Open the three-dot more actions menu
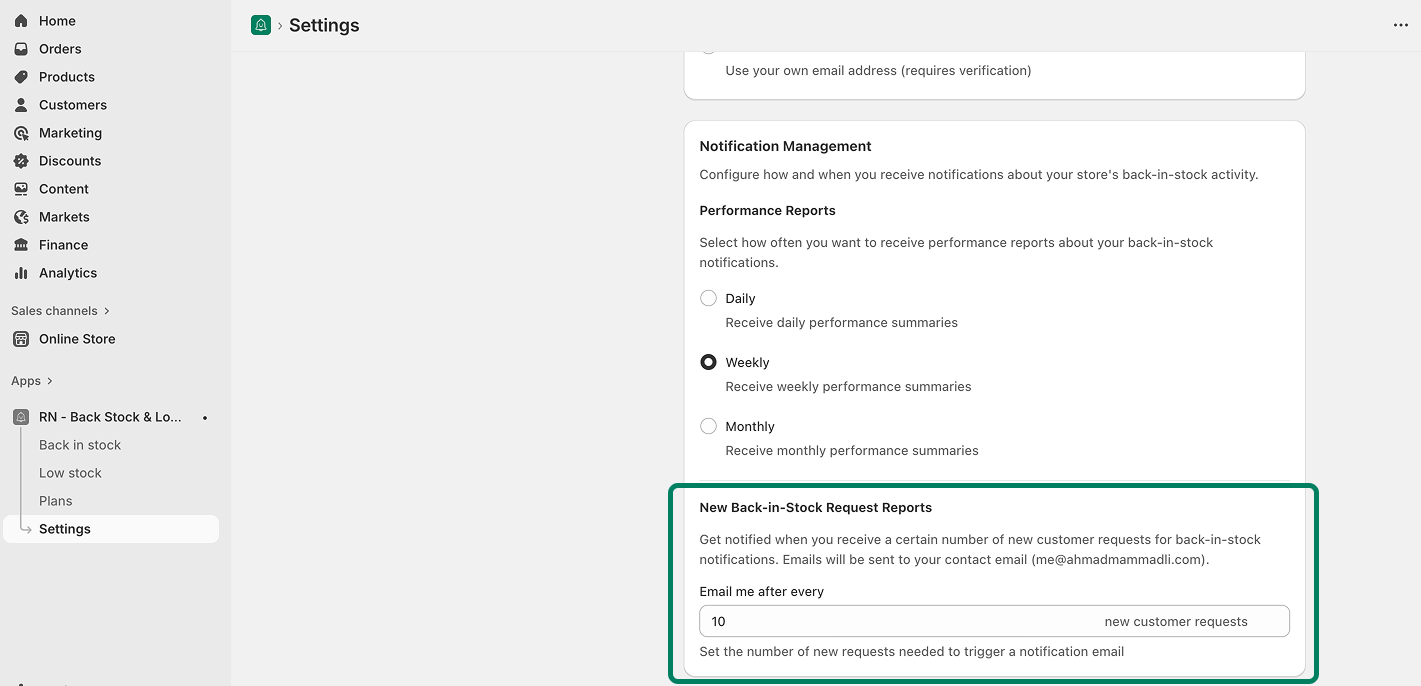This screenshot has width=1421, height=686. point(1400,25)
